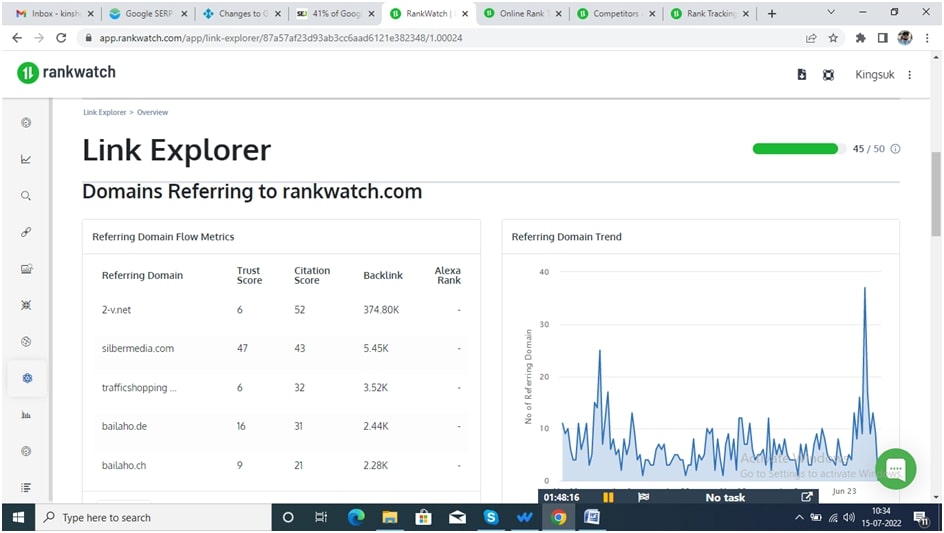Open the bug-shaped icon in the sidebar
The width and height of the screenshot is (944, 533).
click(x=26, y=305)
